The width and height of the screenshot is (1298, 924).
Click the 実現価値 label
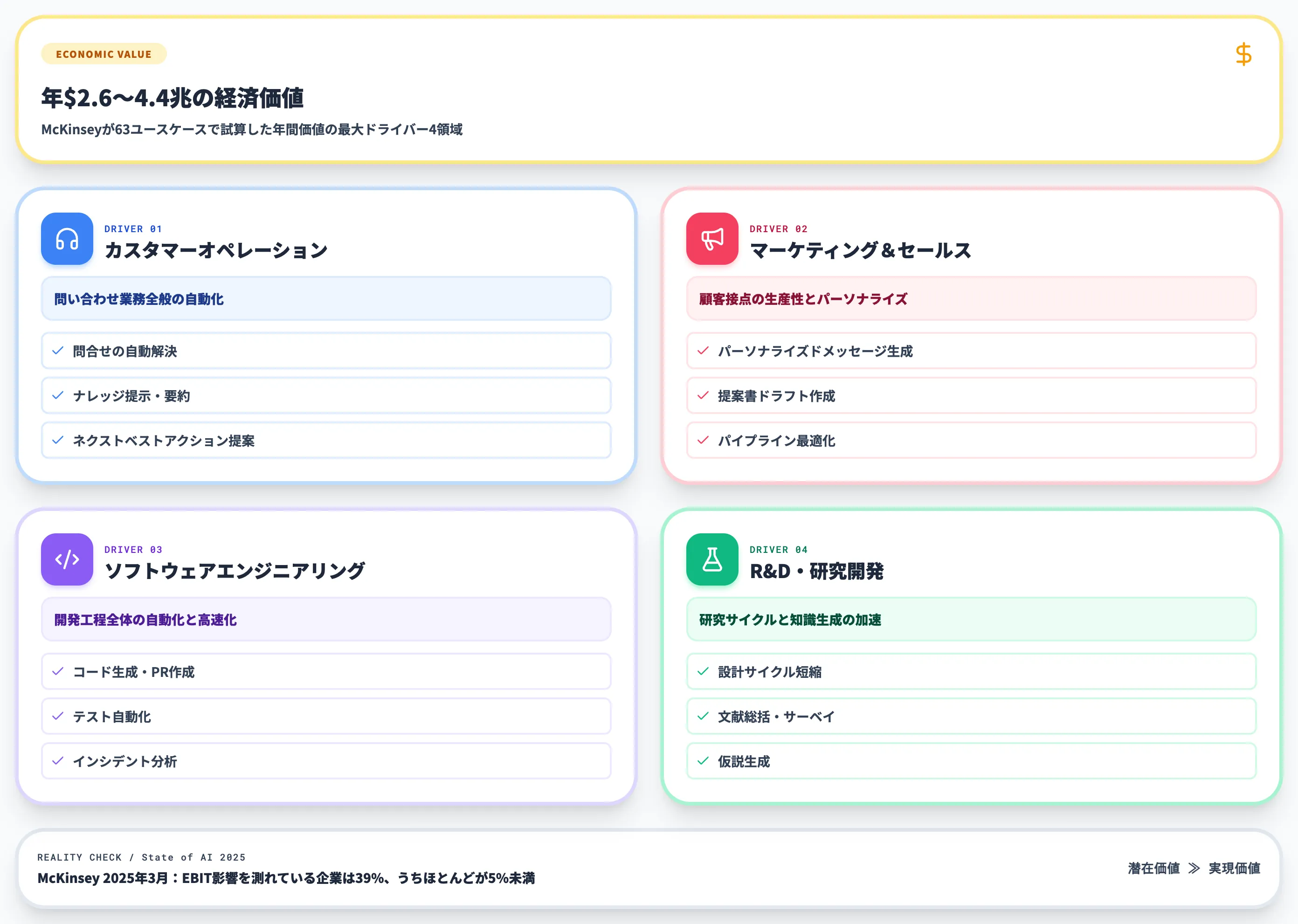[1234, 868]
